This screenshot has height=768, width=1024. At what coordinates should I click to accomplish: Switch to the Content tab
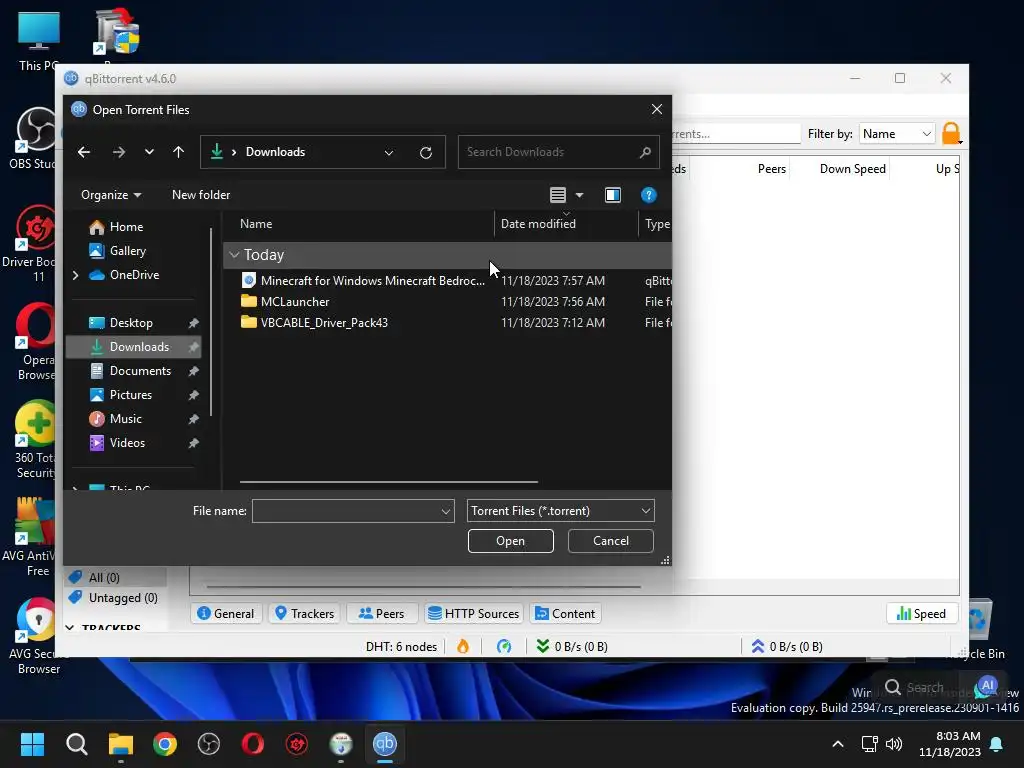565,614
